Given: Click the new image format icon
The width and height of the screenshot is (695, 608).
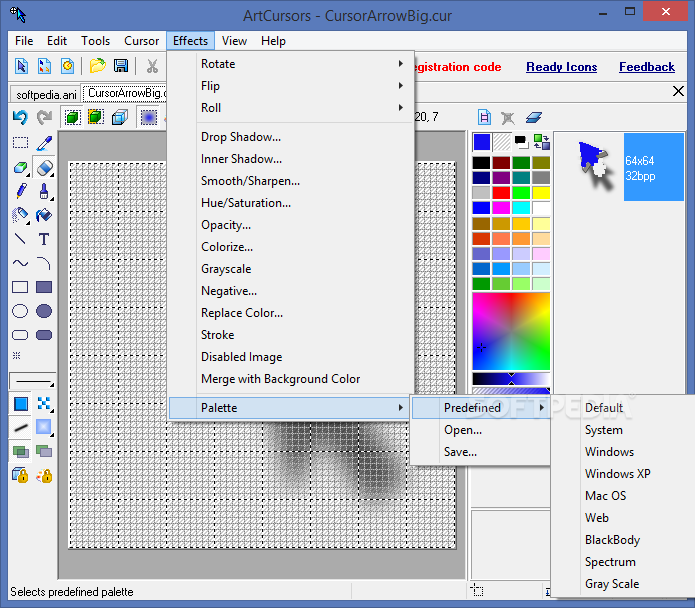Looking at the screenshot, I should tap(484, 117).
